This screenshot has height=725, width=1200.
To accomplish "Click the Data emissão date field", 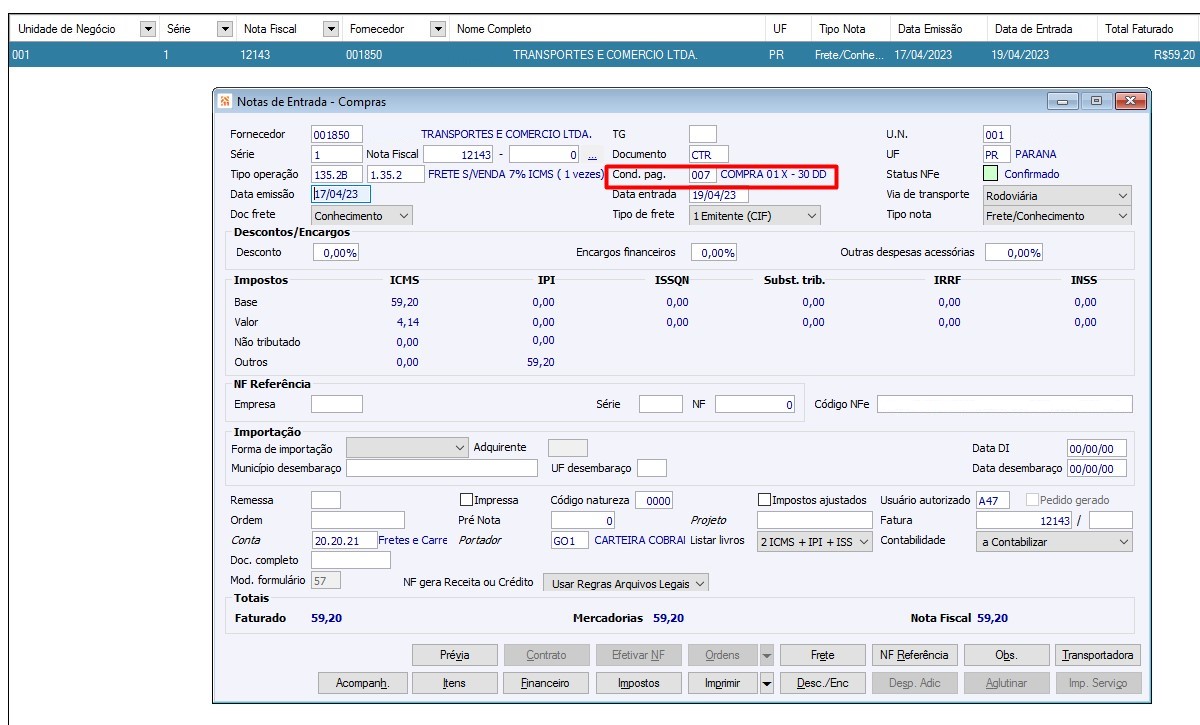I will tap(341, 195).
